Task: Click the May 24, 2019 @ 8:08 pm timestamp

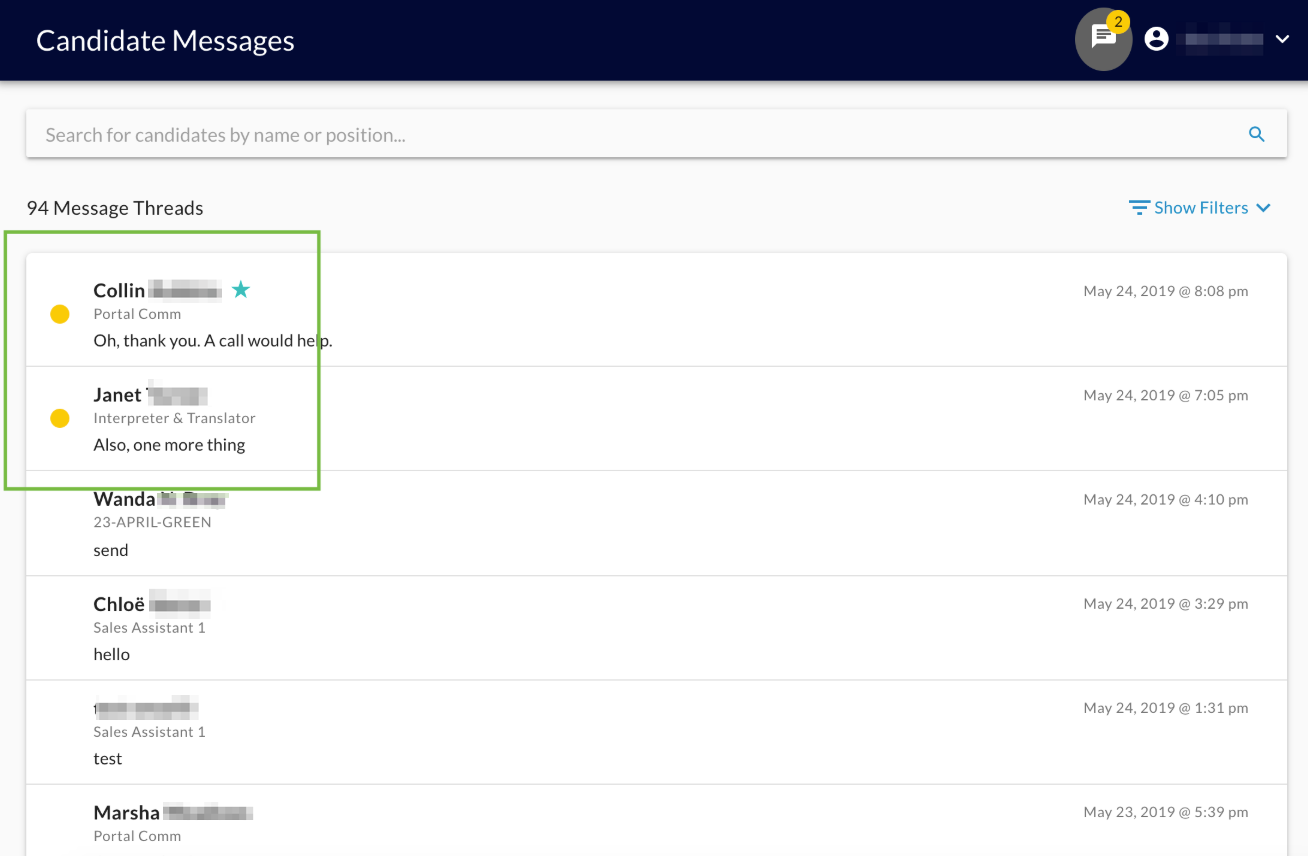Action: 1166,291
